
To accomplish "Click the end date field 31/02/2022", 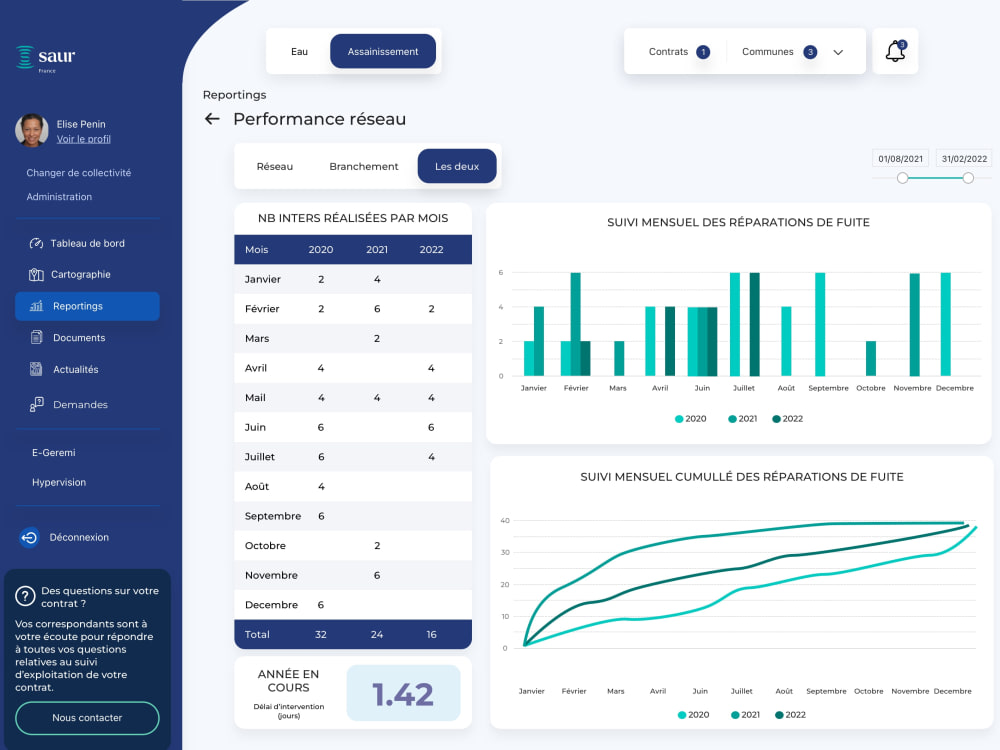I will (x=964, y=159).
